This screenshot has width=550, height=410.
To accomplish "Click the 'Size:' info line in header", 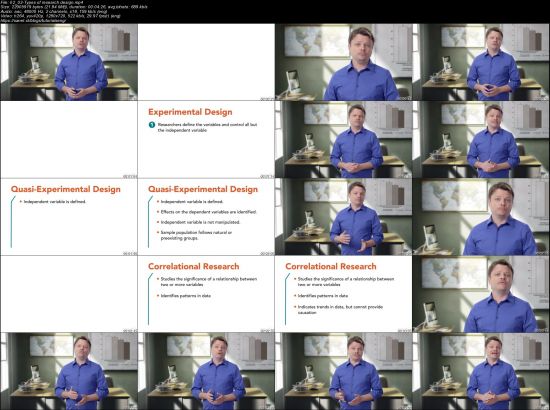I will [74, 7].
